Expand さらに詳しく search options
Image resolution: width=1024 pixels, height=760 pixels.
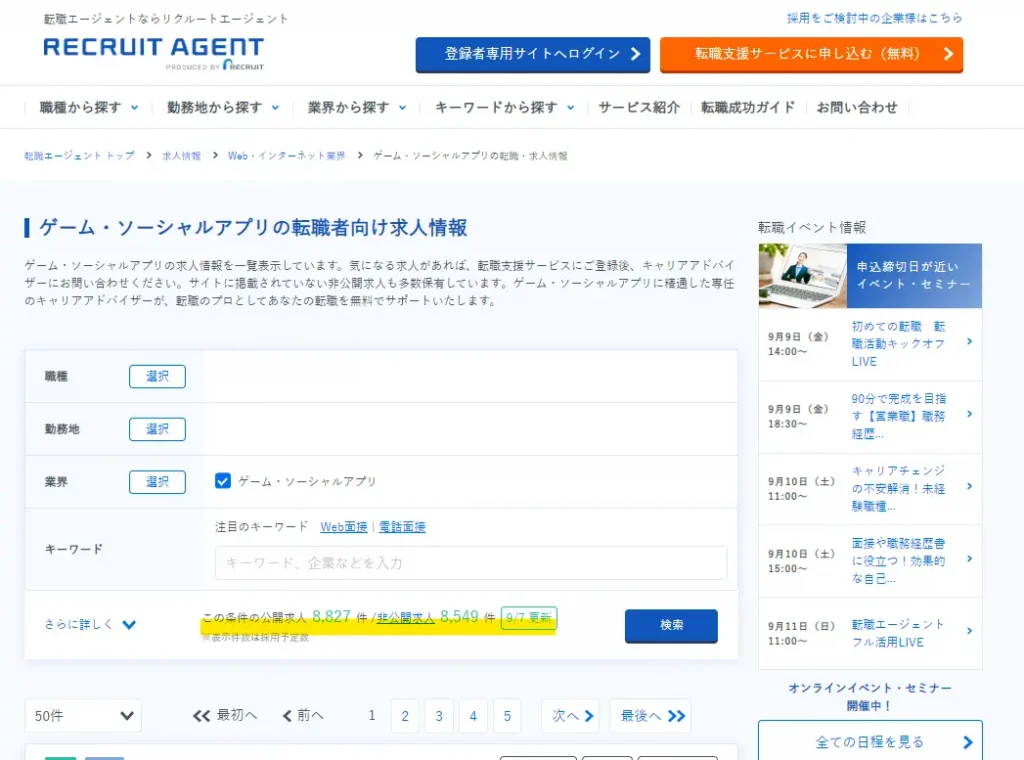click(90, 624)
